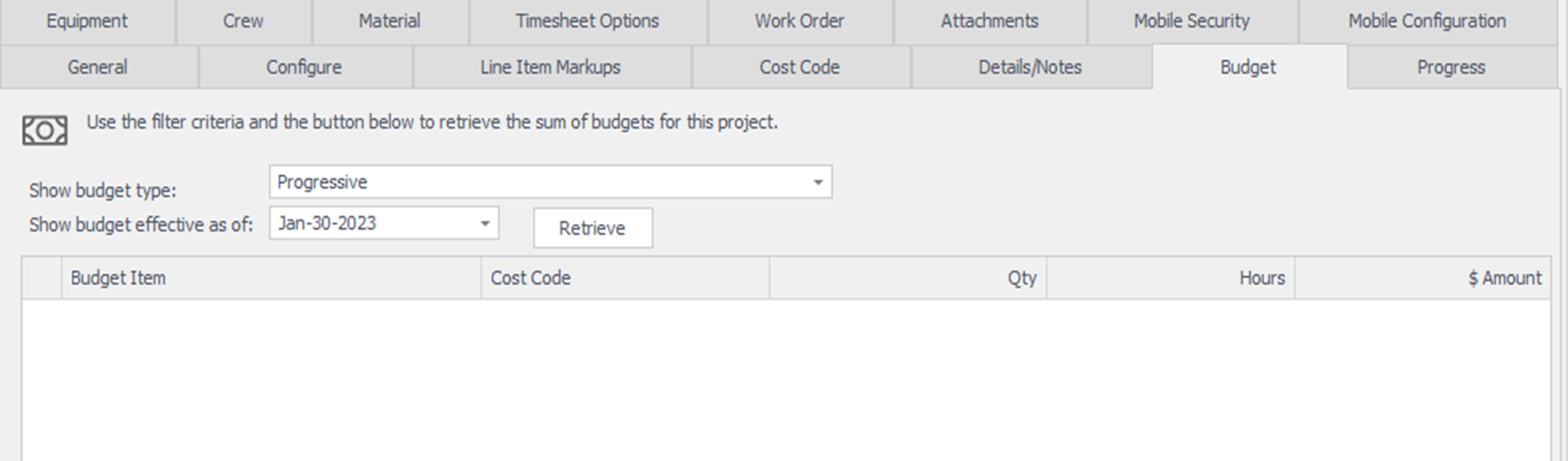The height and width of the screenshot is (461, 1568).
Task: Select the Material tab
Action: (389, 21)
